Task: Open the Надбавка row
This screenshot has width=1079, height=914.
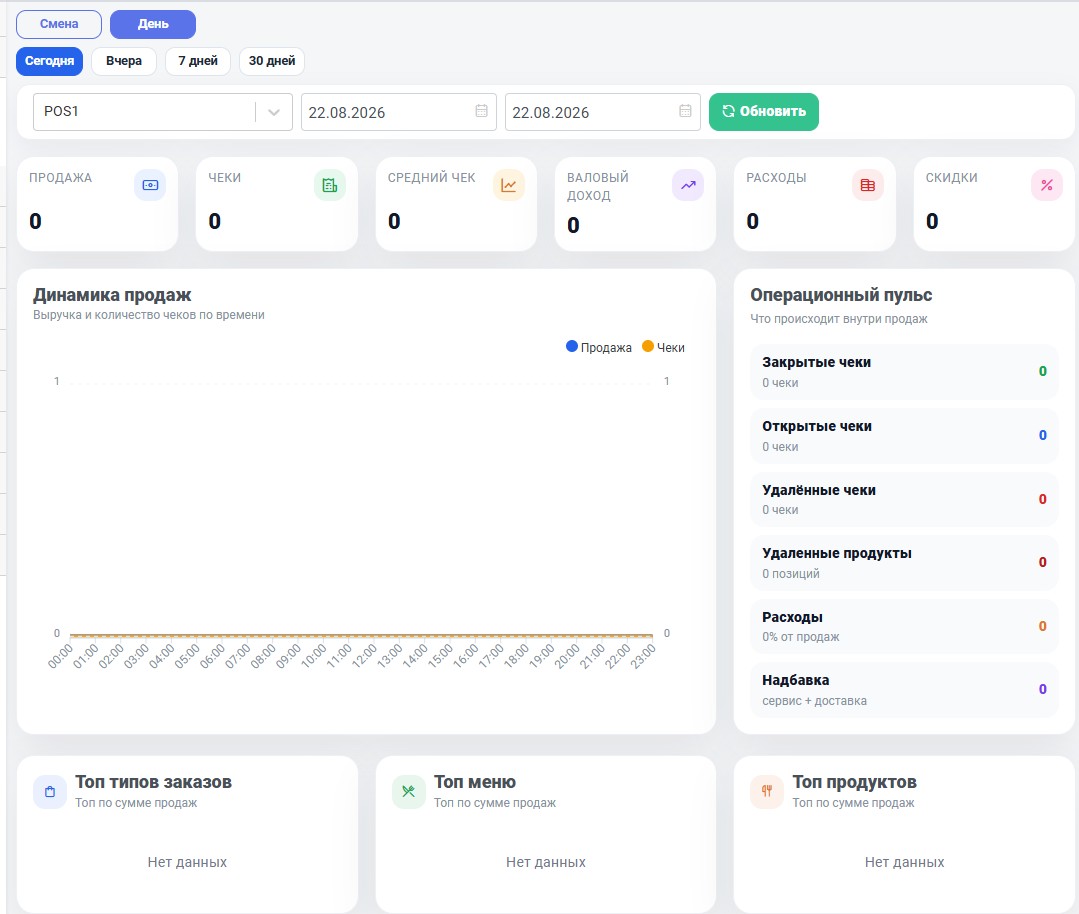Action: point(904,690)
